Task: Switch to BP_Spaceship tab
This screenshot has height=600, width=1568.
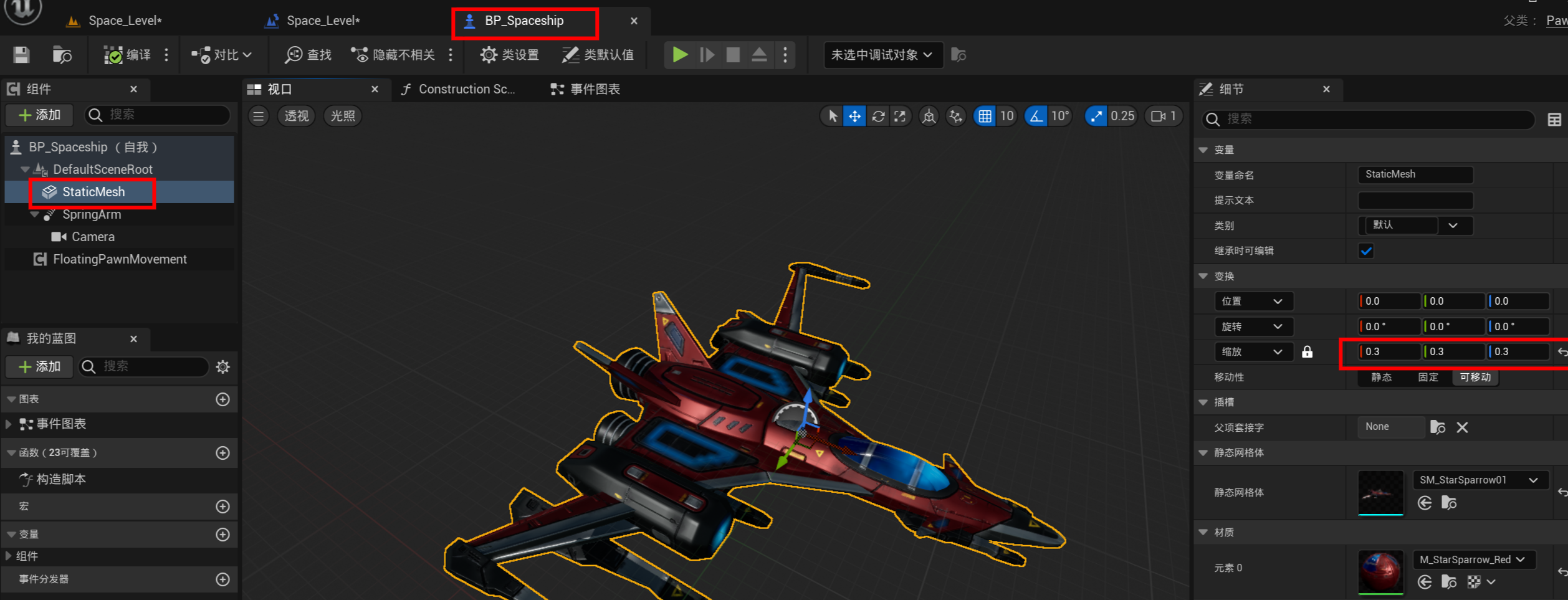Action: (x=525, y=21)
